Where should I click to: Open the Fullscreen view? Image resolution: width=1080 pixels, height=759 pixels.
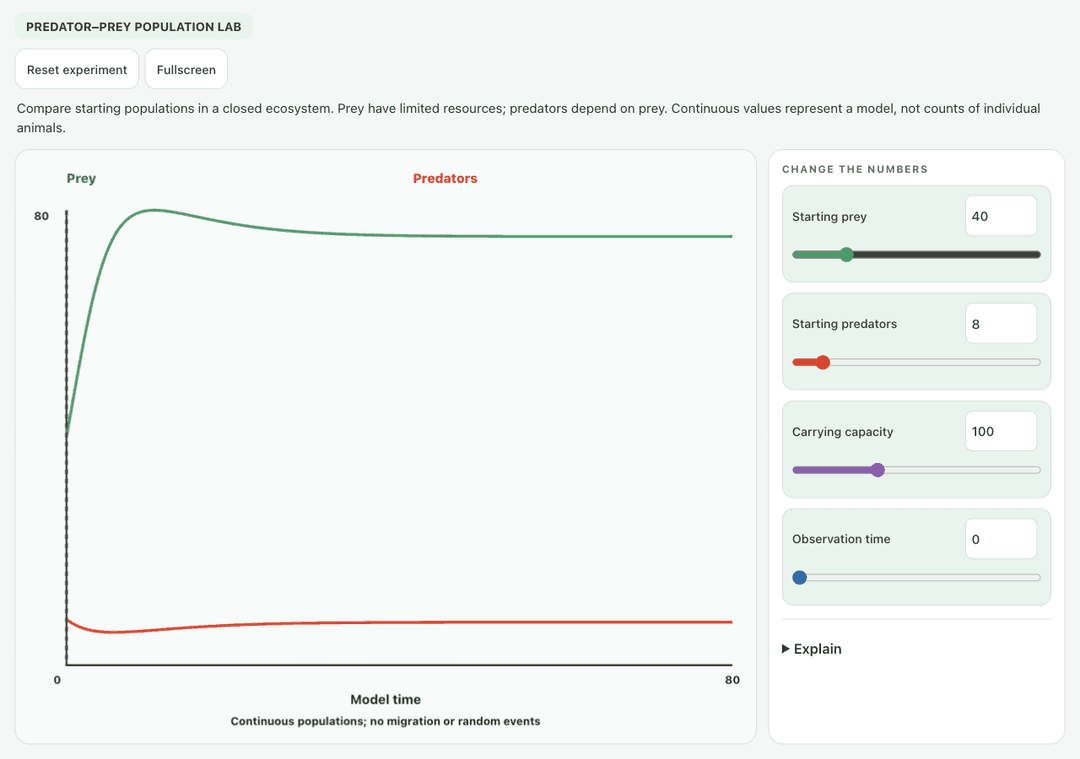(x=186, y=70)
